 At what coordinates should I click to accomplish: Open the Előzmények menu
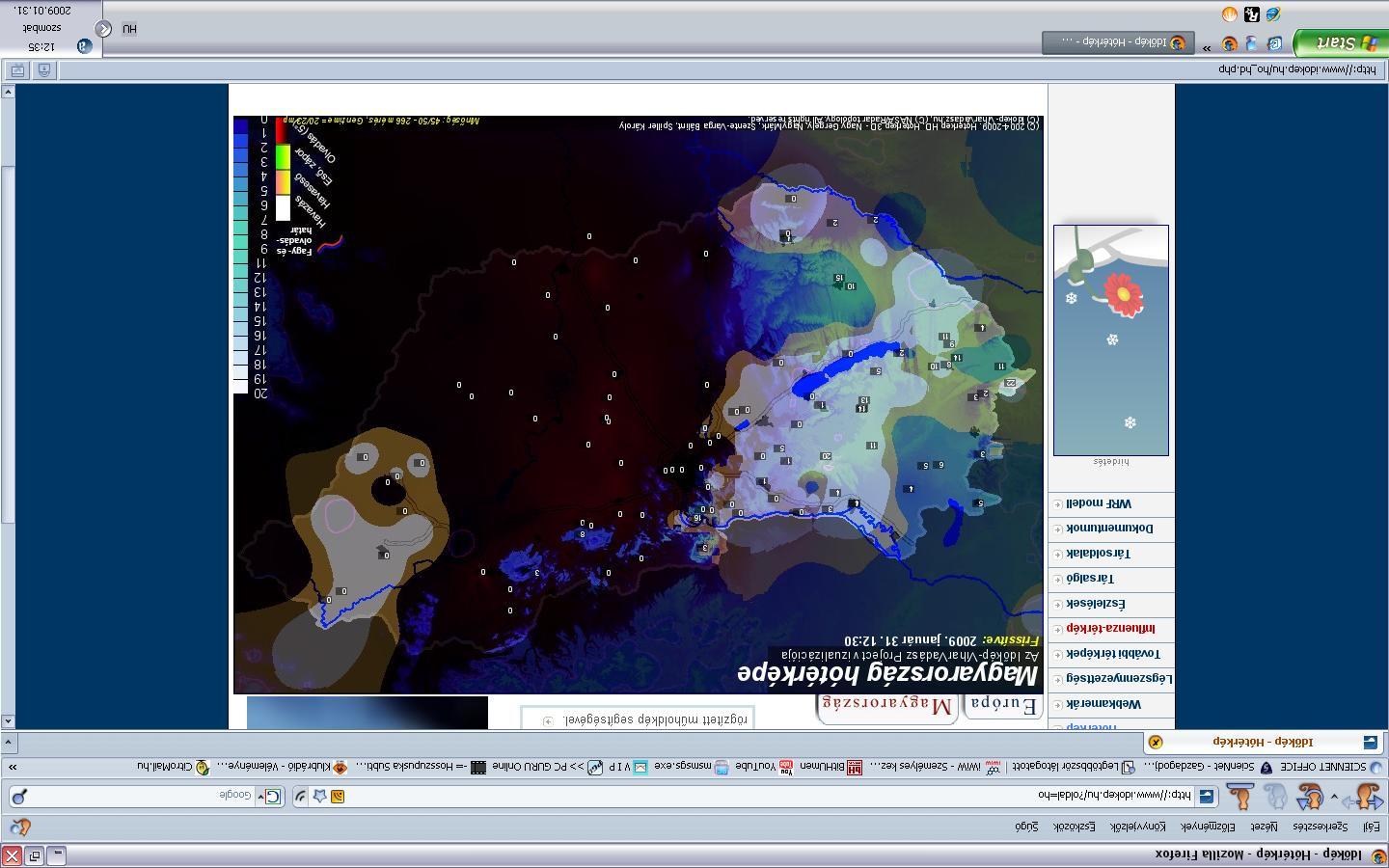[1210, 827]
